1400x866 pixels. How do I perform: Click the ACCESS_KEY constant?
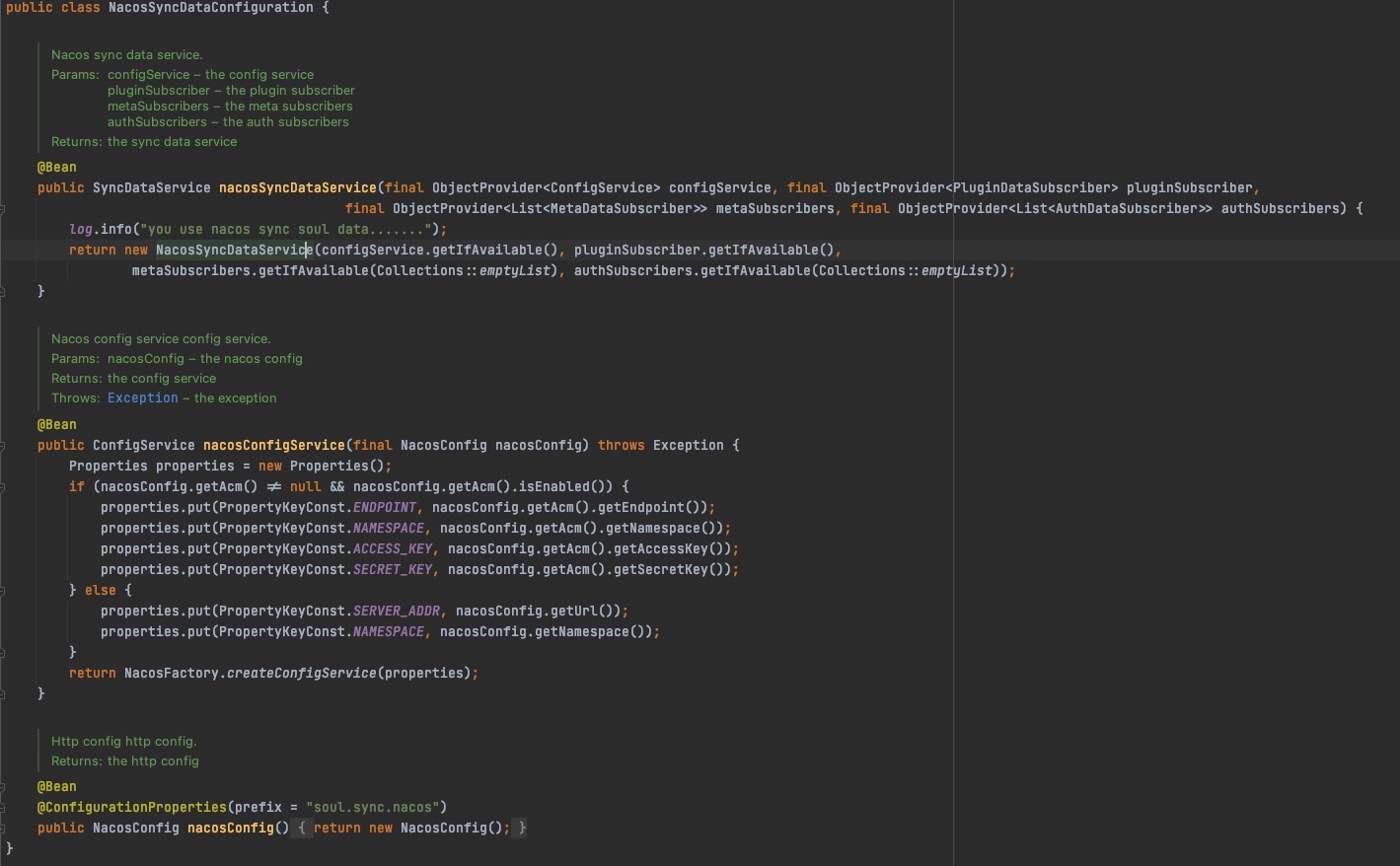tap(393, 548)
